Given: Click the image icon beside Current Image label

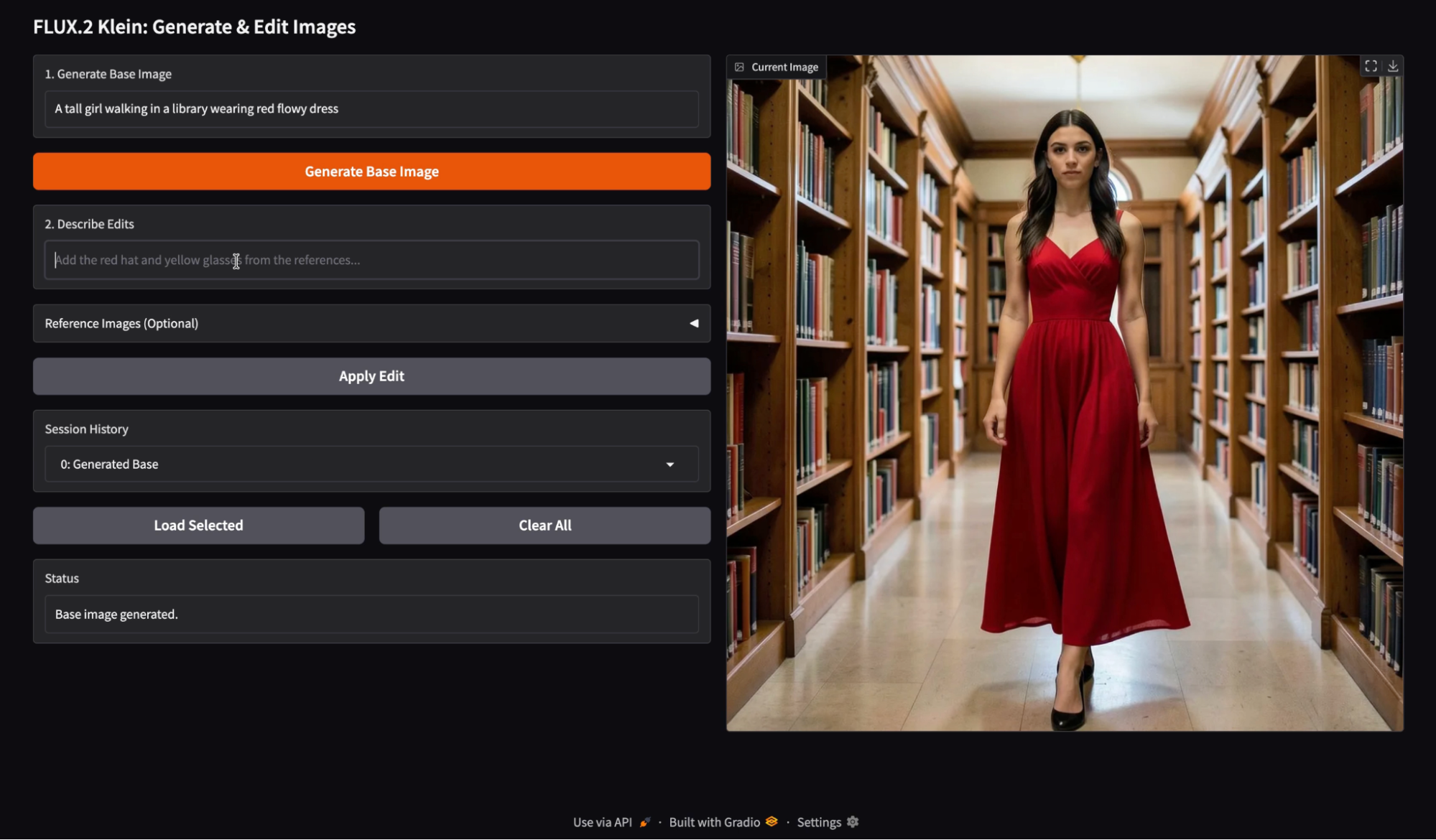Looking at the screenshot, I should pyautogui.click(x=739, y=67).
